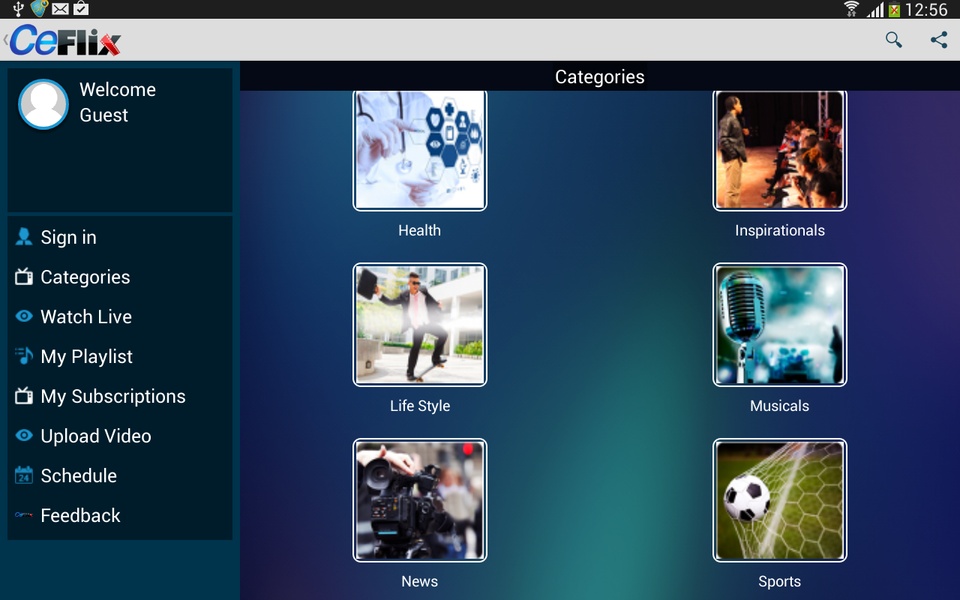
Task: Tap the Health label
Action: click(419, 230)
